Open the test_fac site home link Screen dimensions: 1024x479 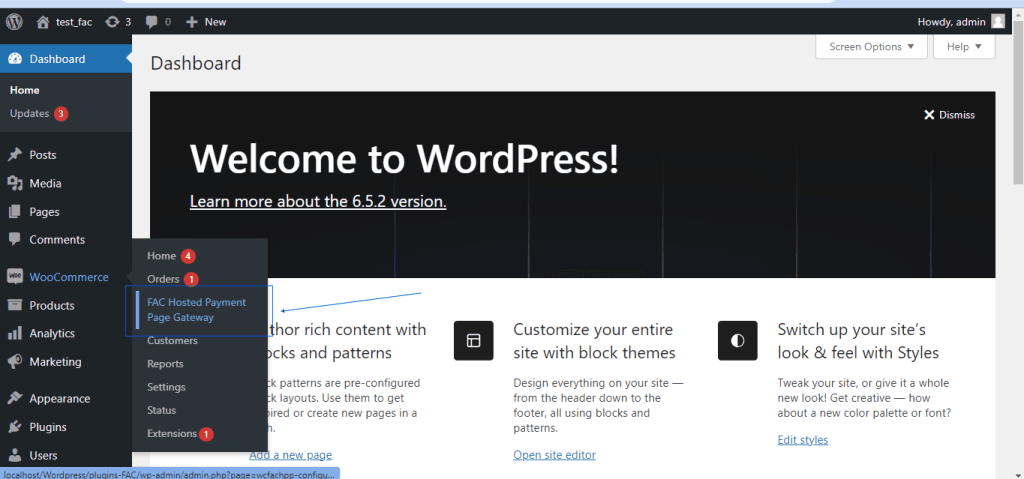(64, 22)
